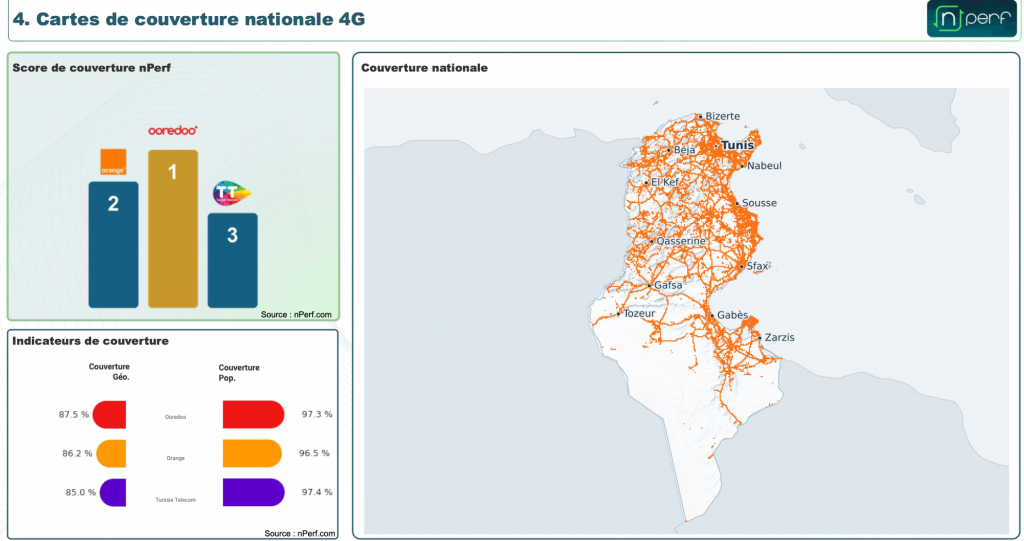Select the third-place podium bar
Screen dimensions: 1024x541
232,260
